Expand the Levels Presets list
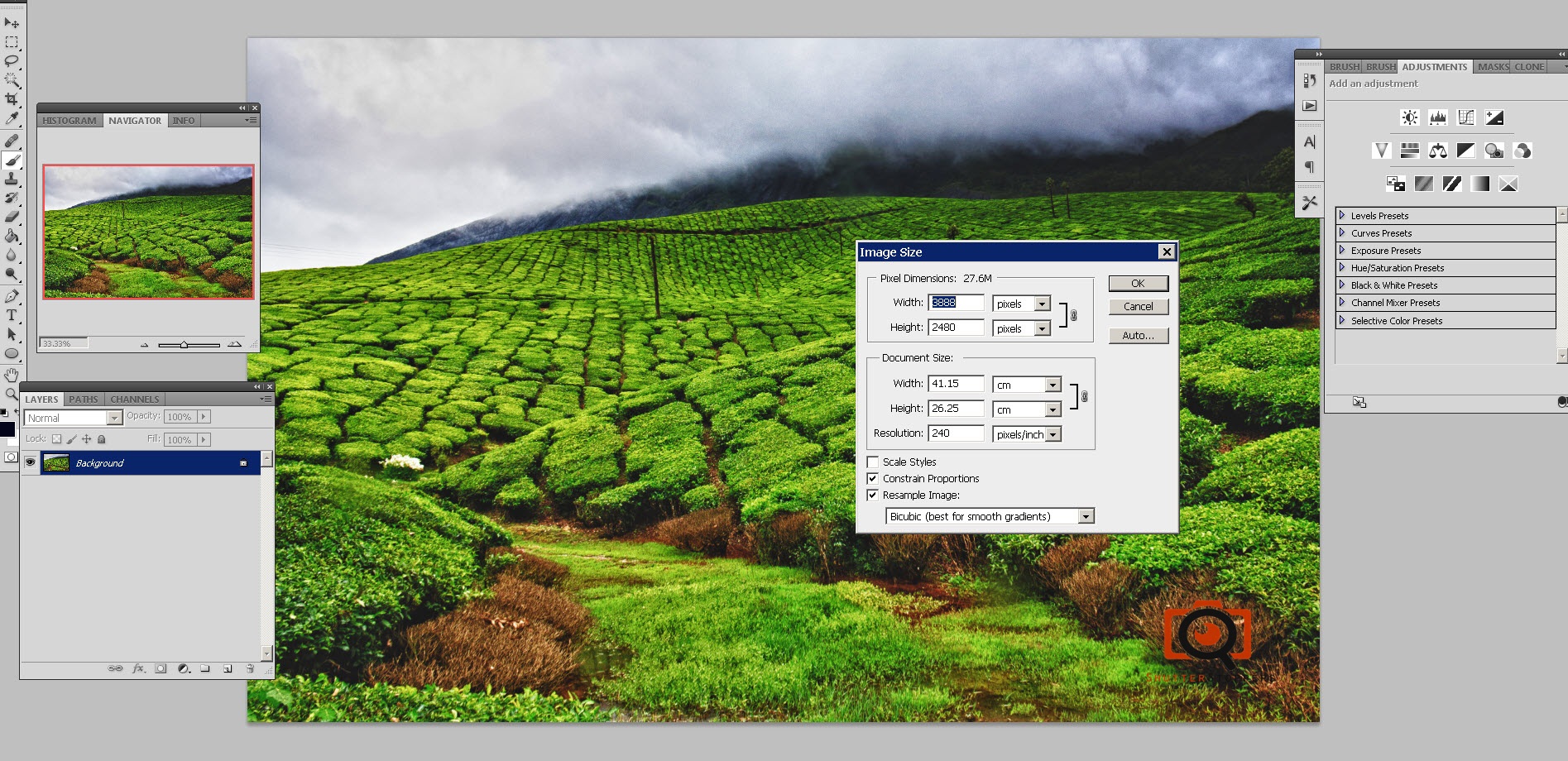 (x=1342, y=216)
